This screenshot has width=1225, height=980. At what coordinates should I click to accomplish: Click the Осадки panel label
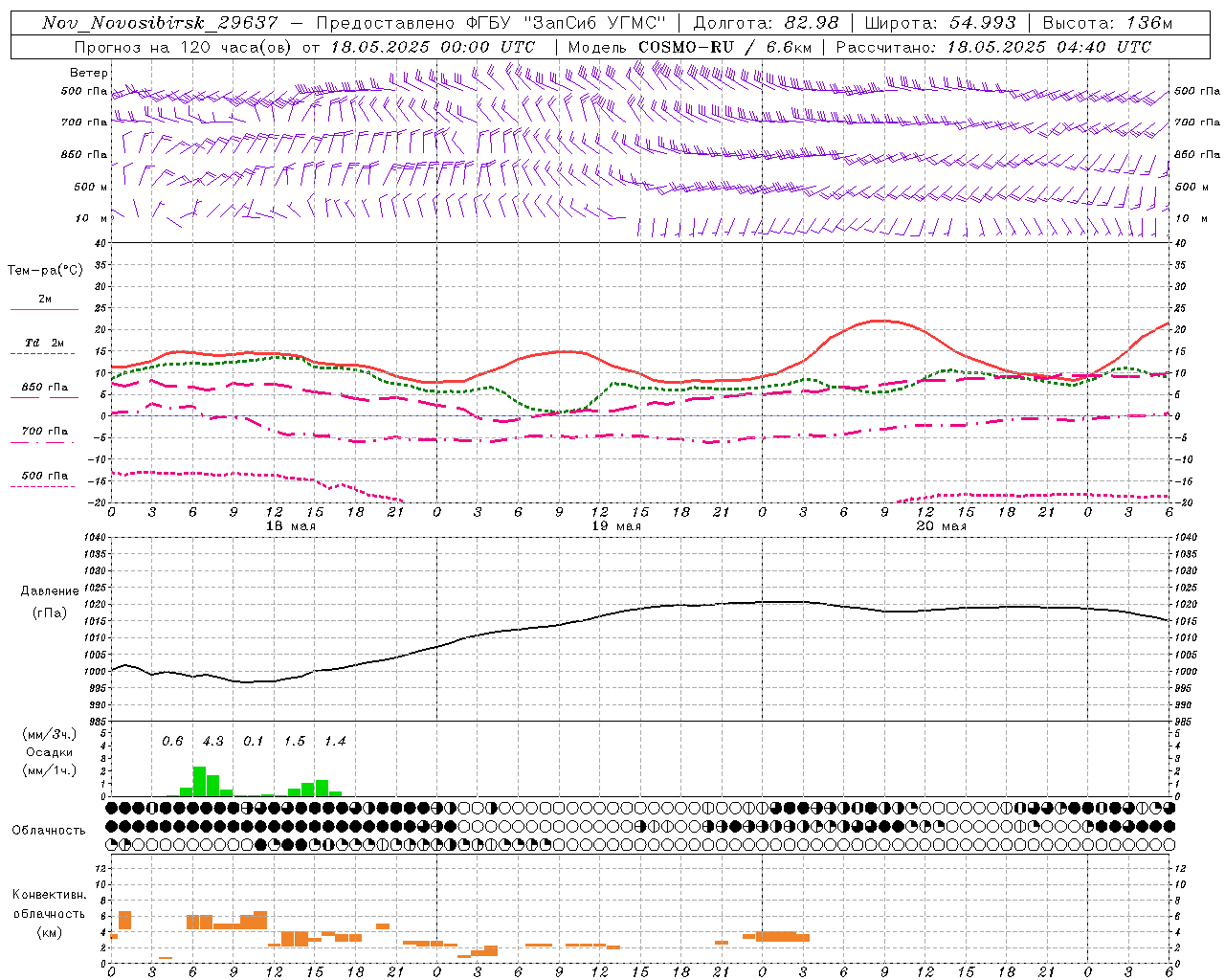(x=49, y=752)
